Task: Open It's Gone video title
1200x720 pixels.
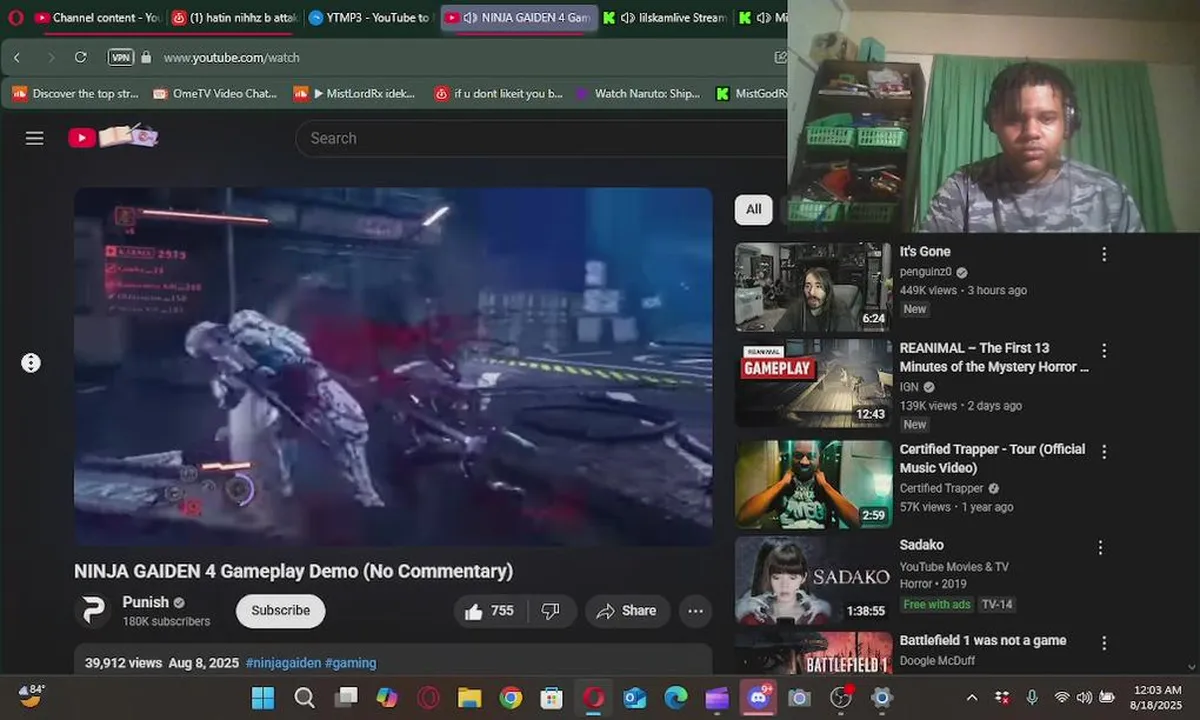Action: 925,252
